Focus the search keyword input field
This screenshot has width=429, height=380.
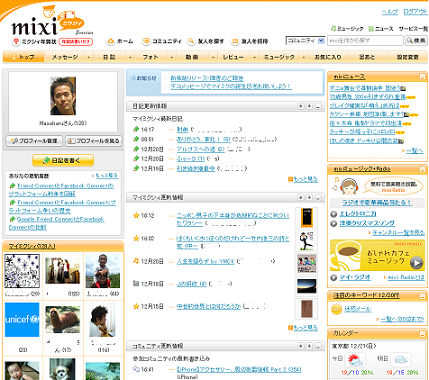coord(365,41)
